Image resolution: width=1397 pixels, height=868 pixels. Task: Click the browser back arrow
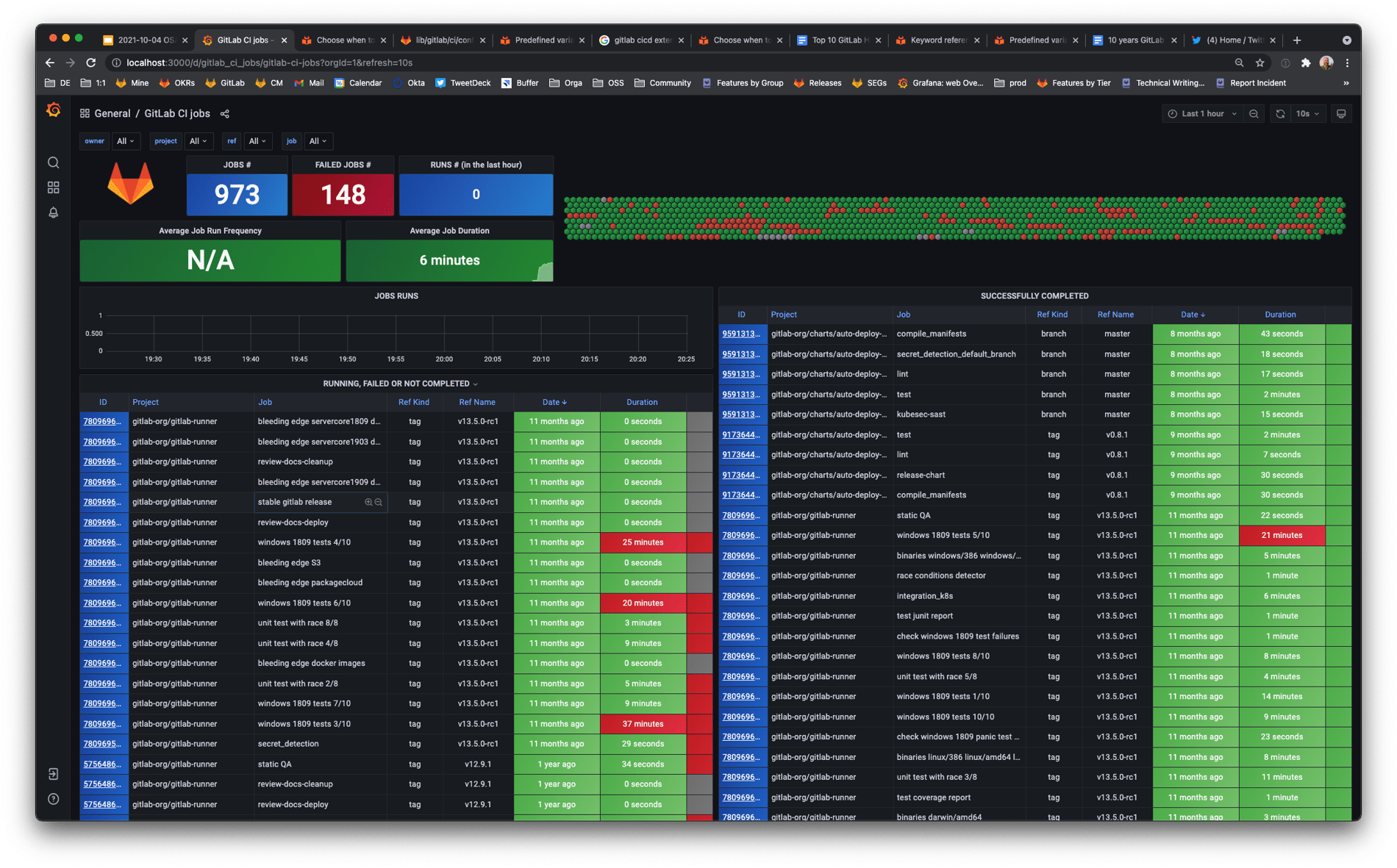point(50,62)
